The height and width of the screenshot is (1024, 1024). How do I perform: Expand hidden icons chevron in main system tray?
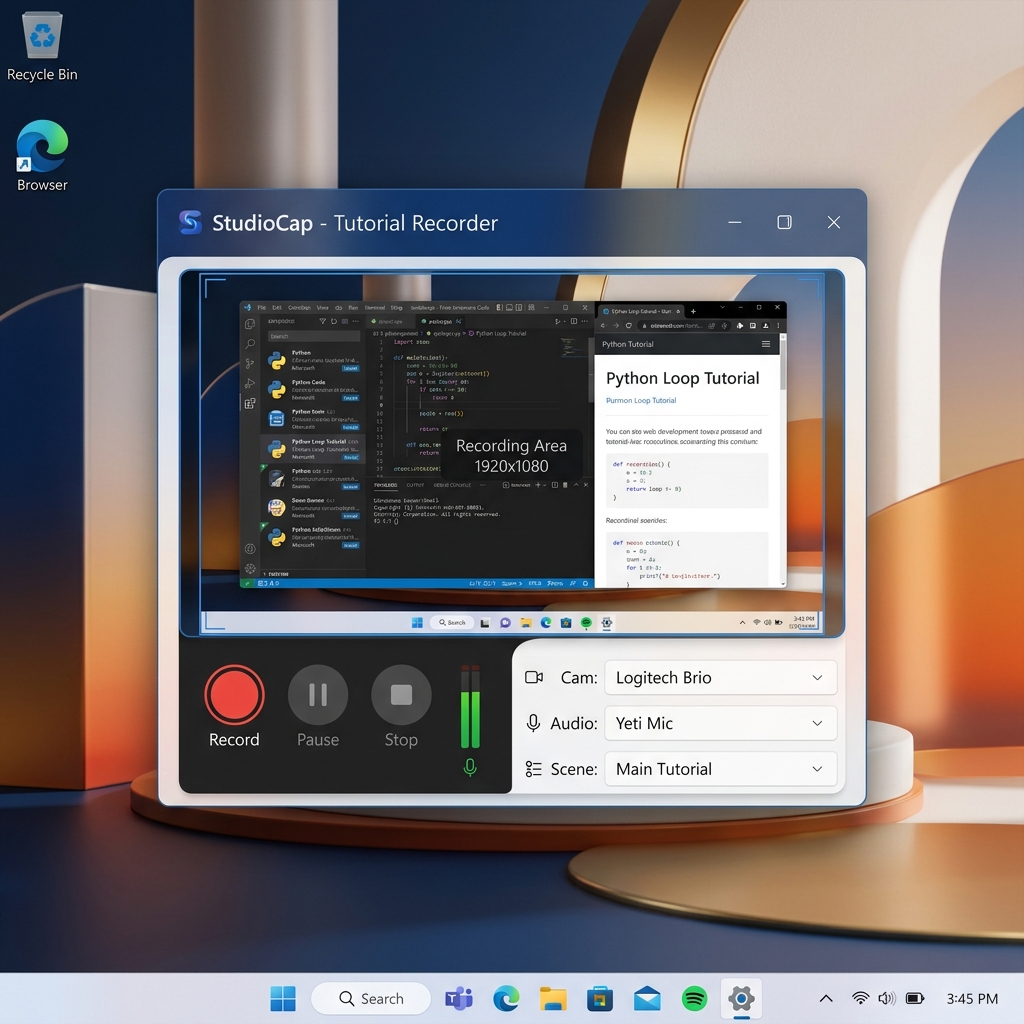(x=826, y=999)
